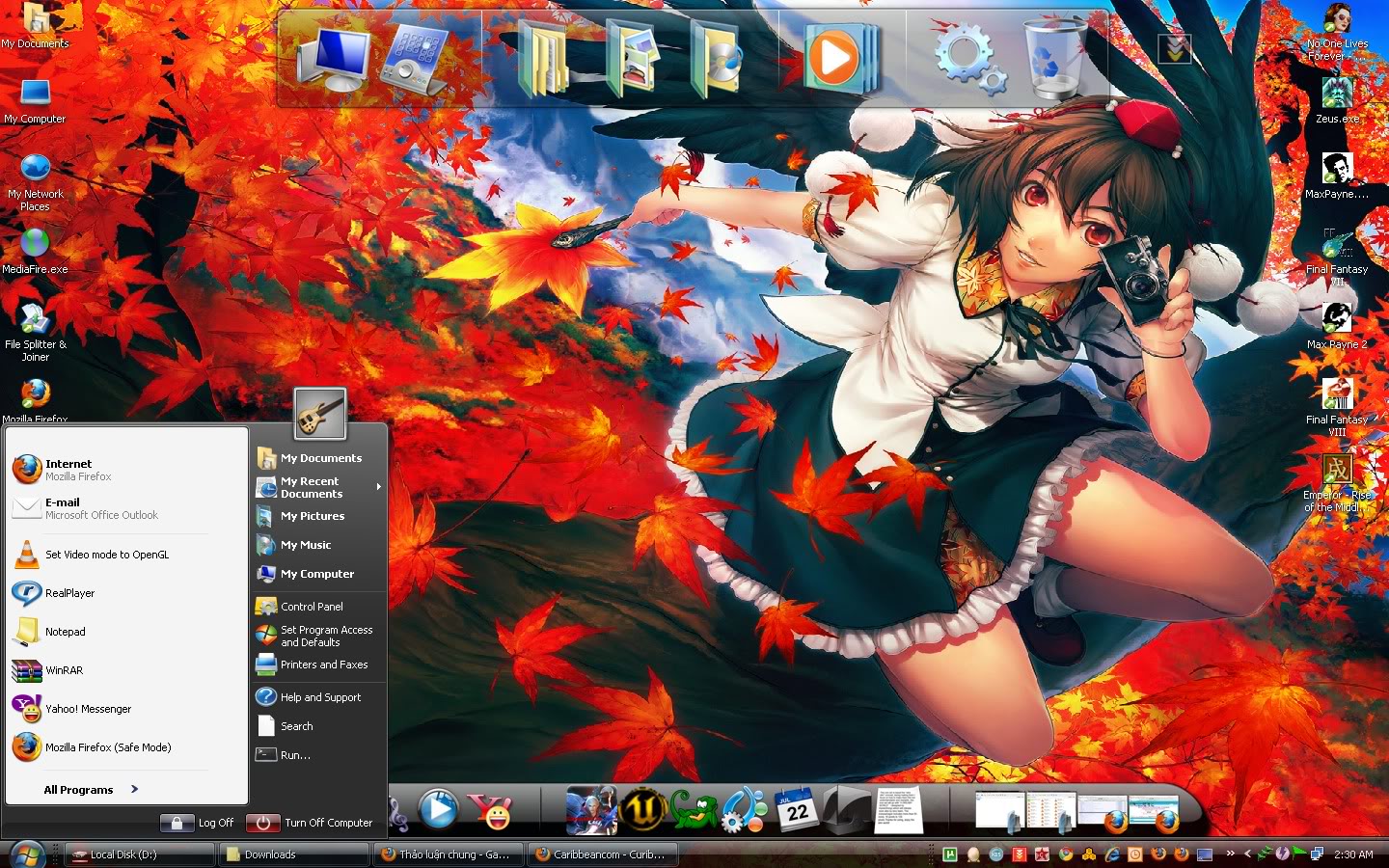Open calendar icon showing 22 in dock
Viewport: 1389px width, 868px height.
pyautogui.click(x=796, y=809)
